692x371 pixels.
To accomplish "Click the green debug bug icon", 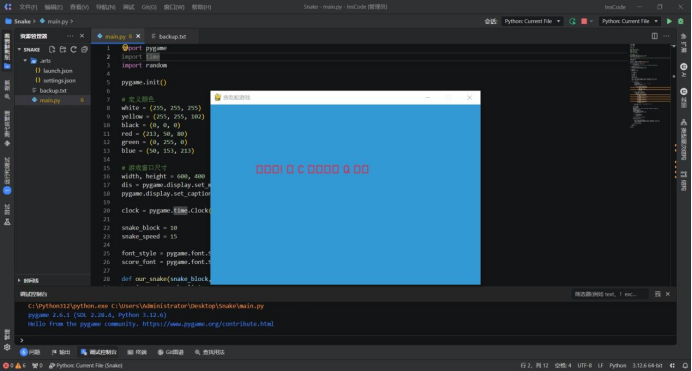I will click(x=681, y=21).
